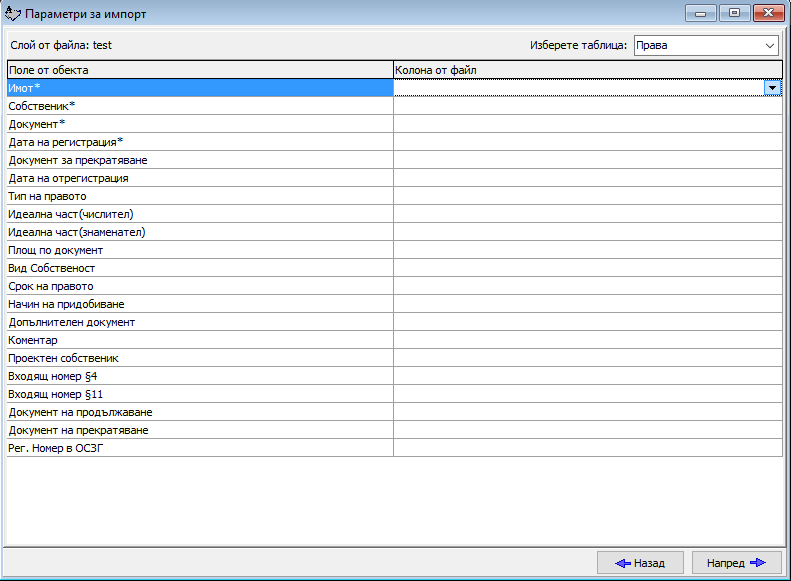This screenshot has height=581, width=791.
Task: Click file column cell for Коментар
Action: (x=587, y=340)
